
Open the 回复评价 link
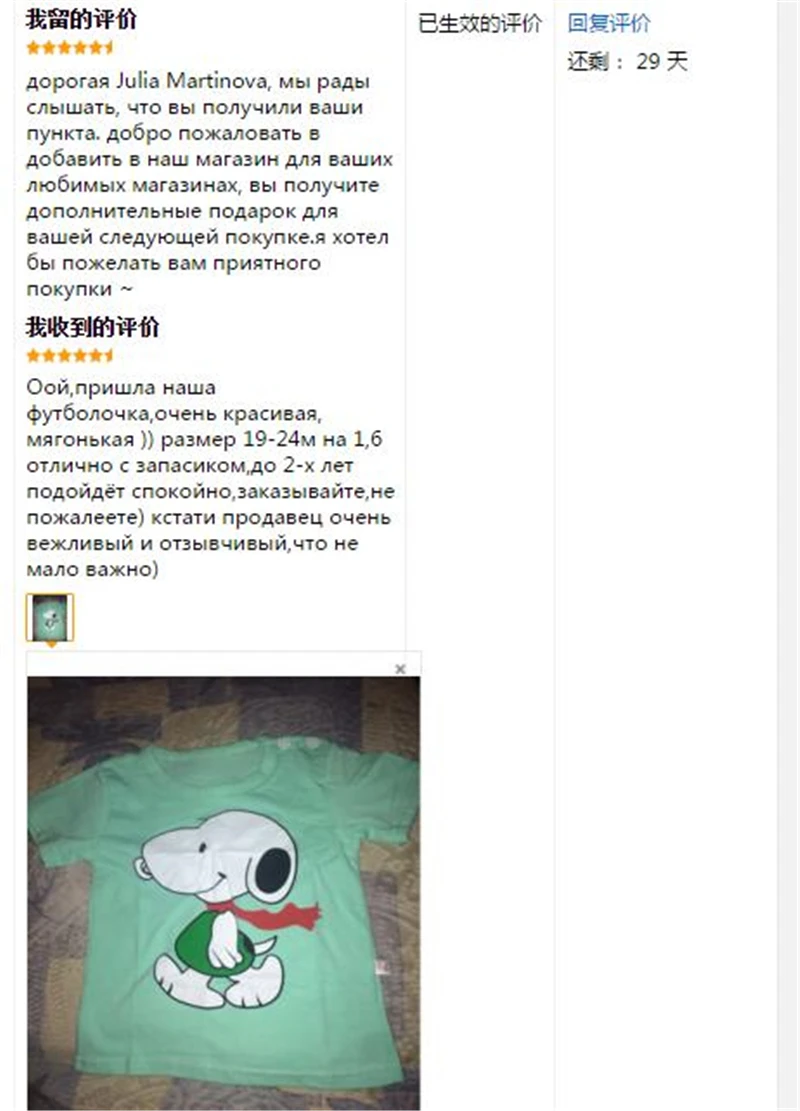tap(609, 23)
